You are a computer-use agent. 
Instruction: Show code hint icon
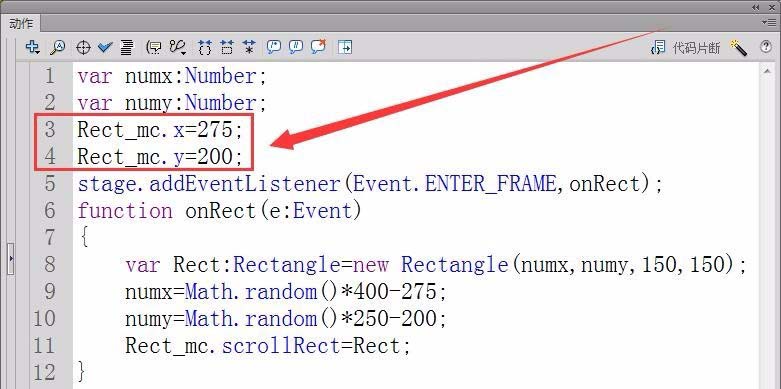[154, 48]
